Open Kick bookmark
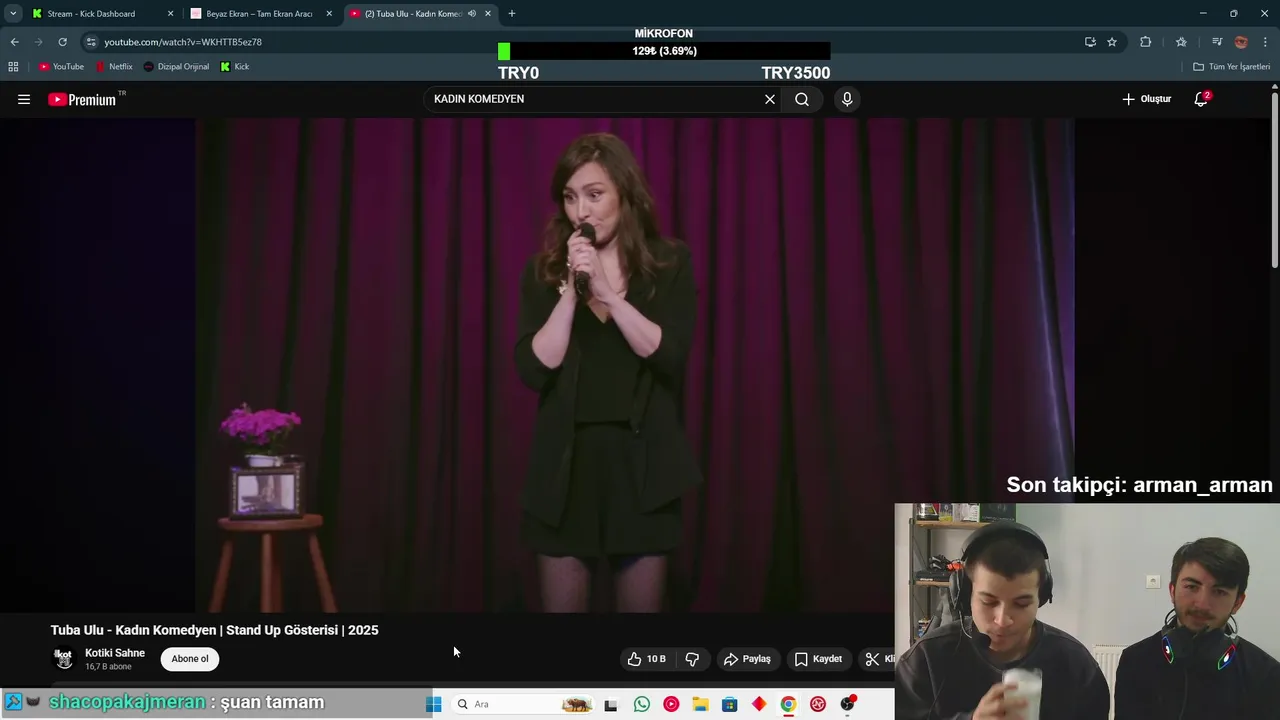 point(235,67)
